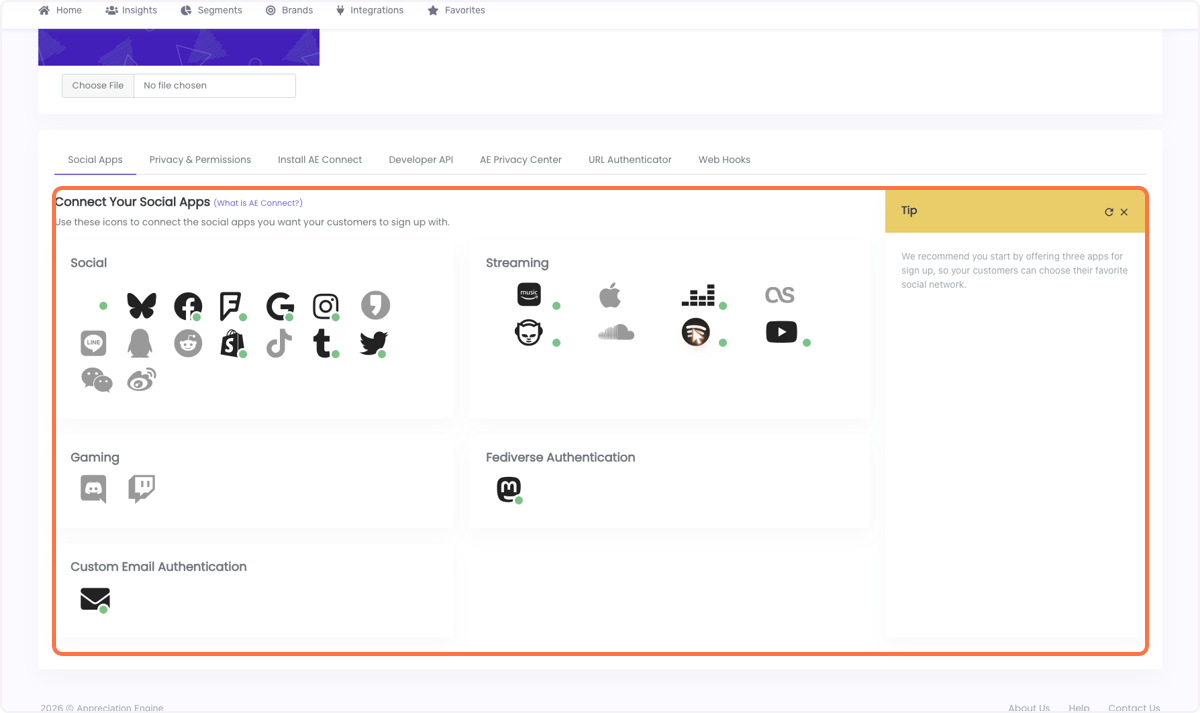Go to Home in top navigation

point(60,10)
